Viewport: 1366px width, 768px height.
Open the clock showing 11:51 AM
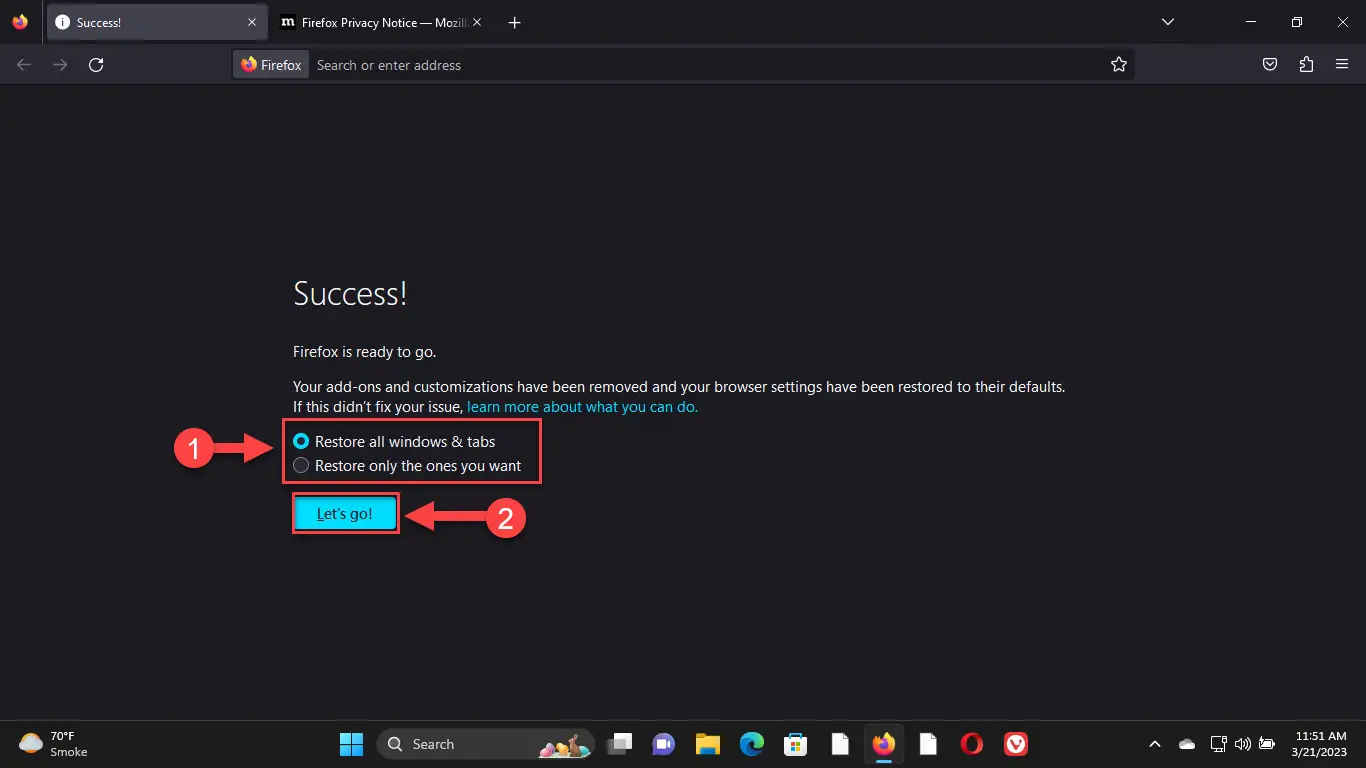1321,744
